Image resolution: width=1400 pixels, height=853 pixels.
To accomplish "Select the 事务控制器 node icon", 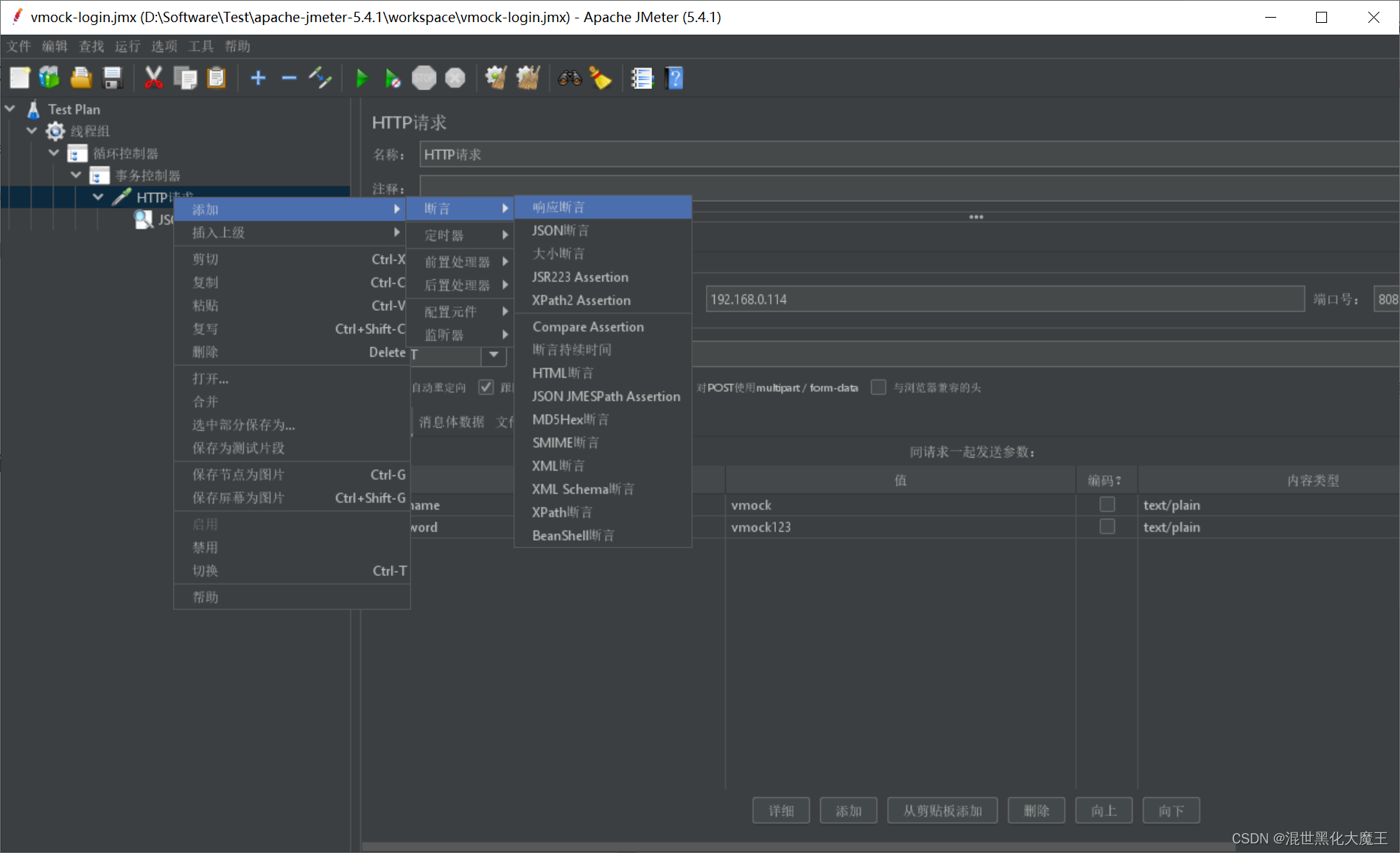I will tap(99, 175).
